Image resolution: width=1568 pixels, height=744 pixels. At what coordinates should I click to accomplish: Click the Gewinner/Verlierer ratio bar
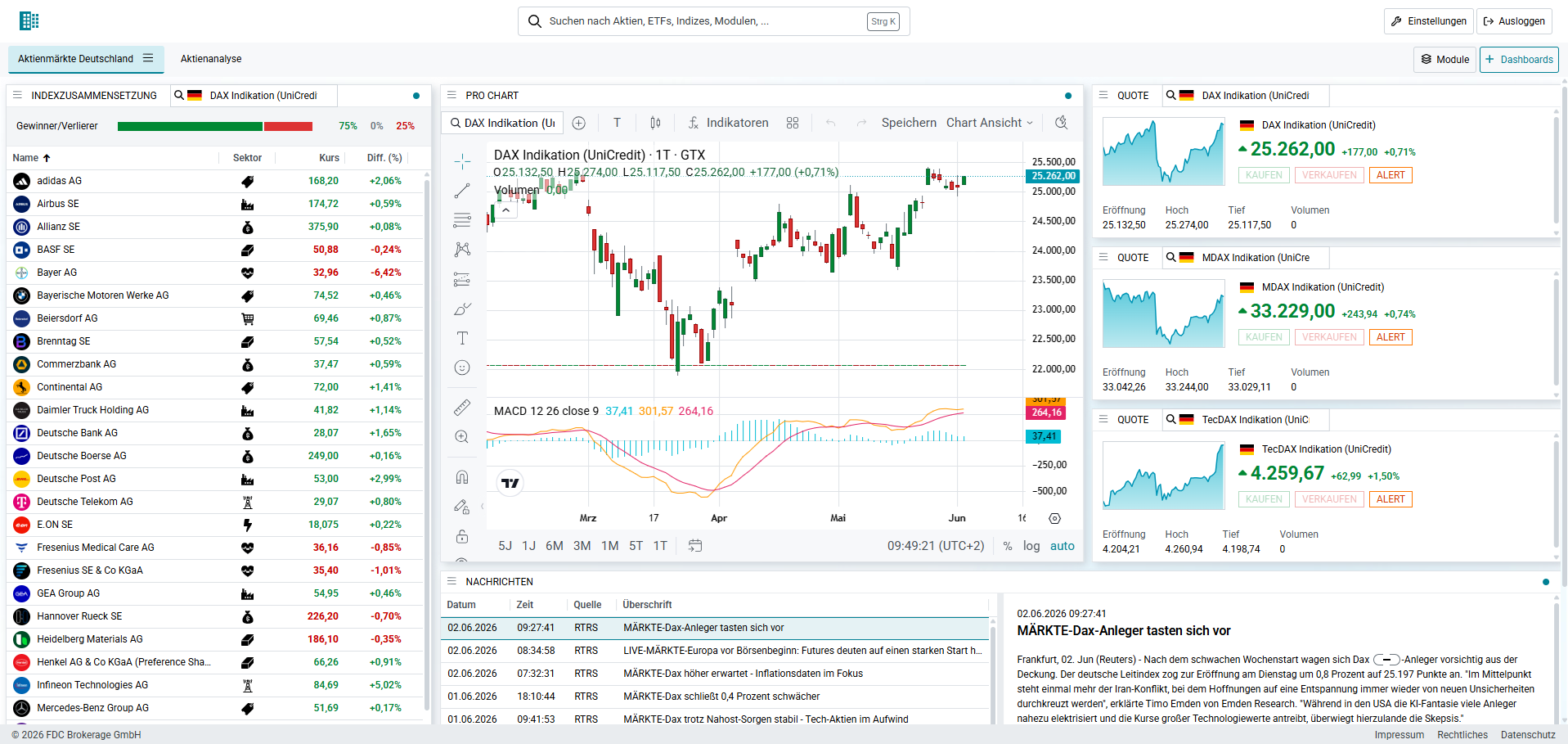[215, 126]
